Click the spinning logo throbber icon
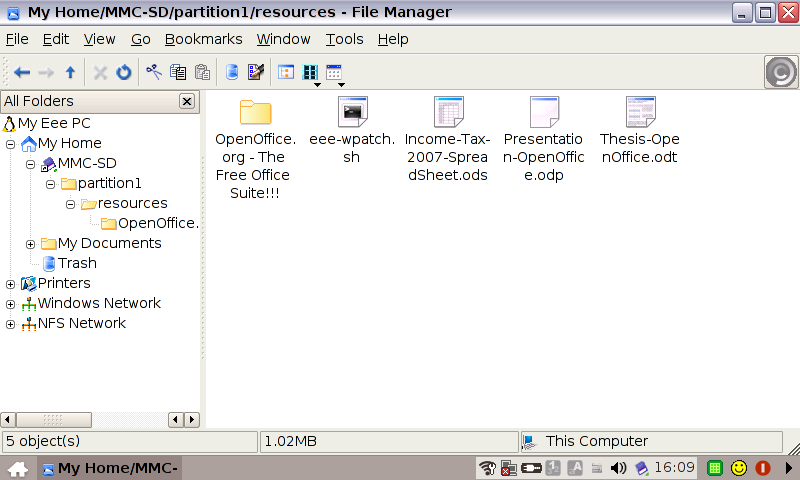800x480 pixels. [781, 72]
